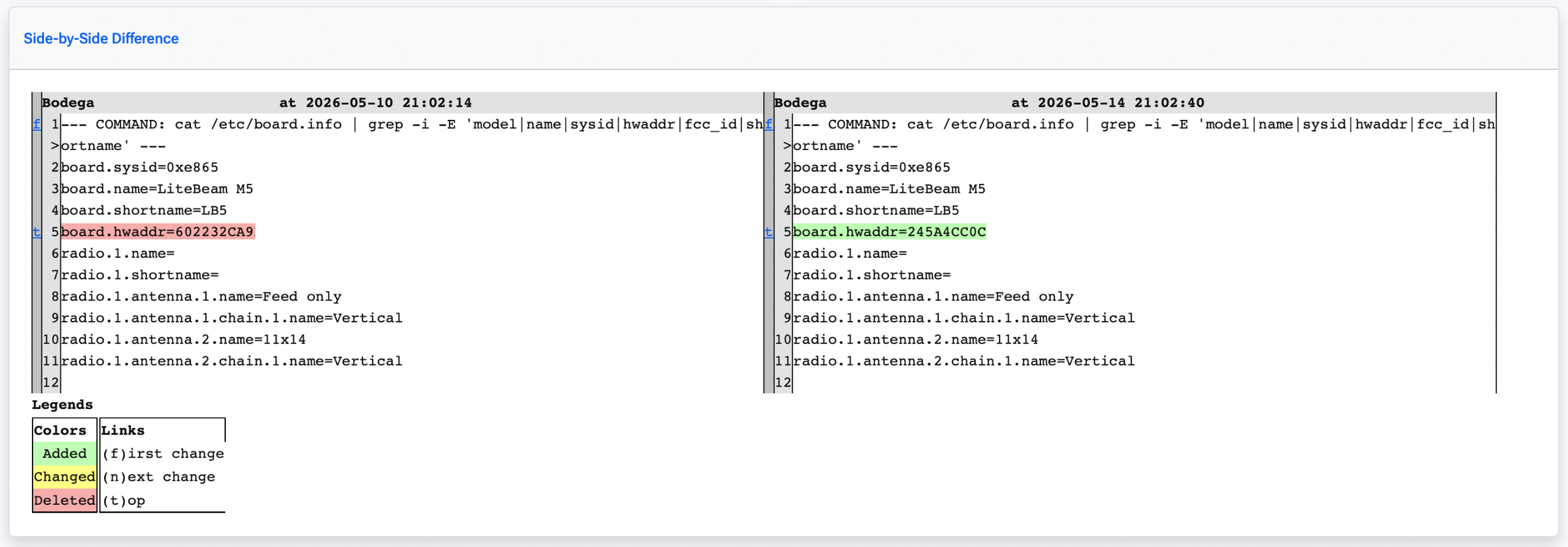Select added line board.hwaddr=245A4CC0C

(x=889, y=232)
